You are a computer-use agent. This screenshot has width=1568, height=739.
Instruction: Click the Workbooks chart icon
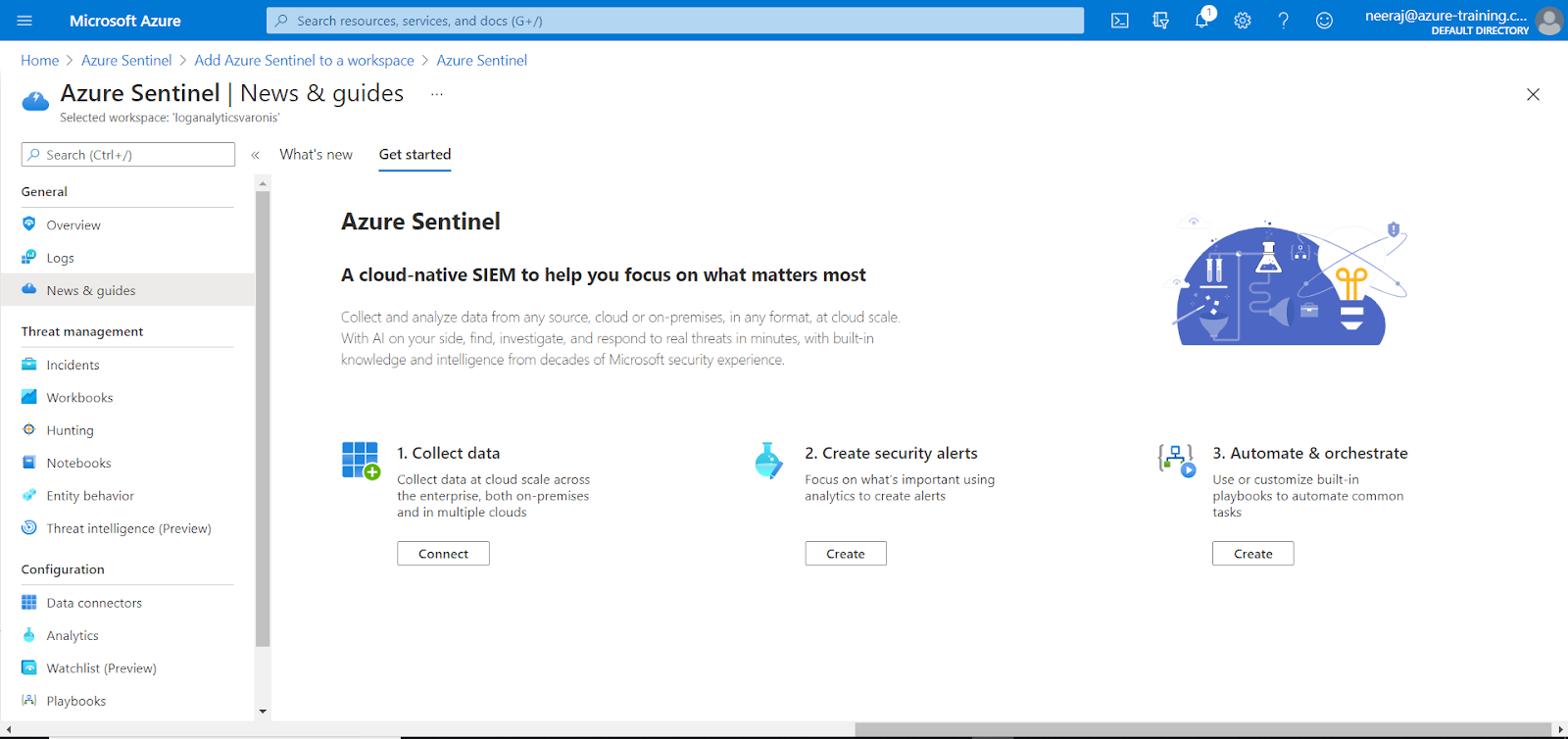29,397
